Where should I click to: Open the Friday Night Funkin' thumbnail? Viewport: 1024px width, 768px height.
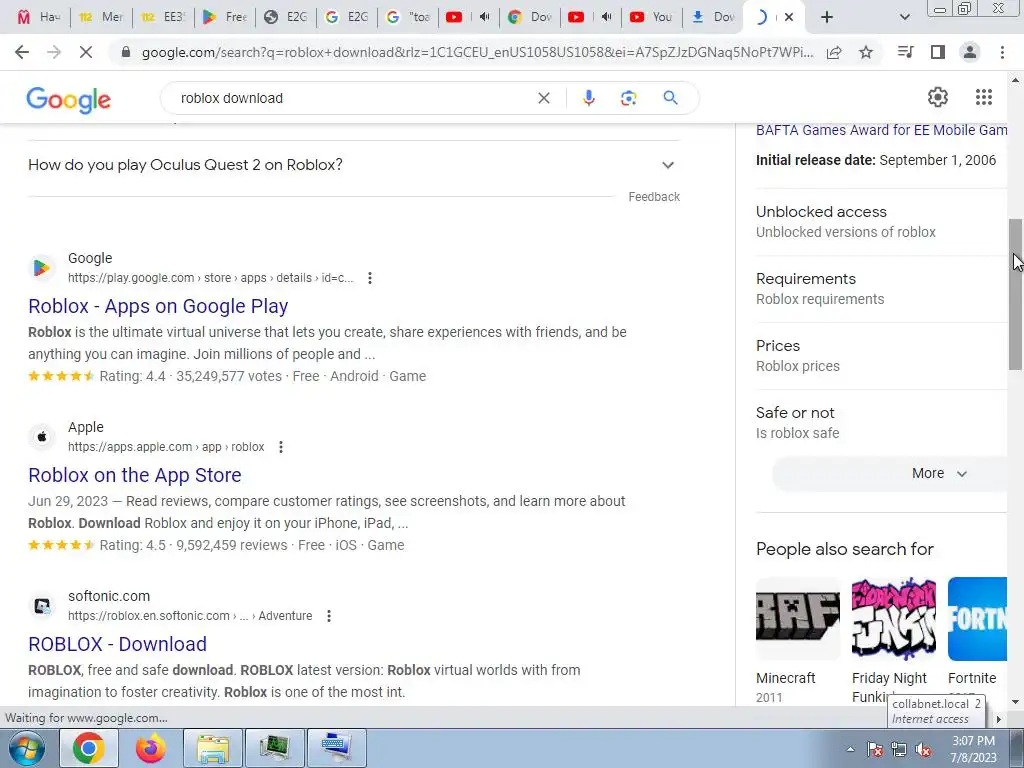pyautogui.click(x=893, y=619)
